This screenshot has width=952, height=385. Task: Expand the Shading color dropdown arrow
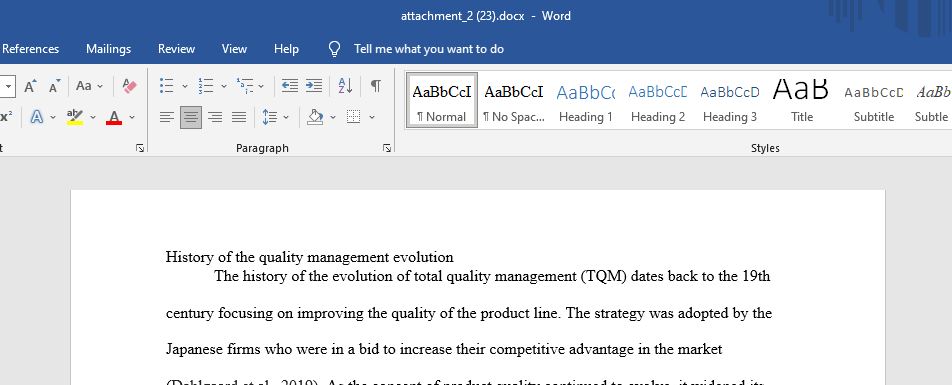(x=333, y=117)
